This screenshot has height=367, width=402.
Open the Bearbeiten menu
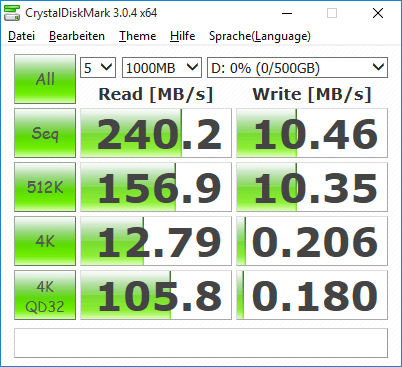click(77, 36)
